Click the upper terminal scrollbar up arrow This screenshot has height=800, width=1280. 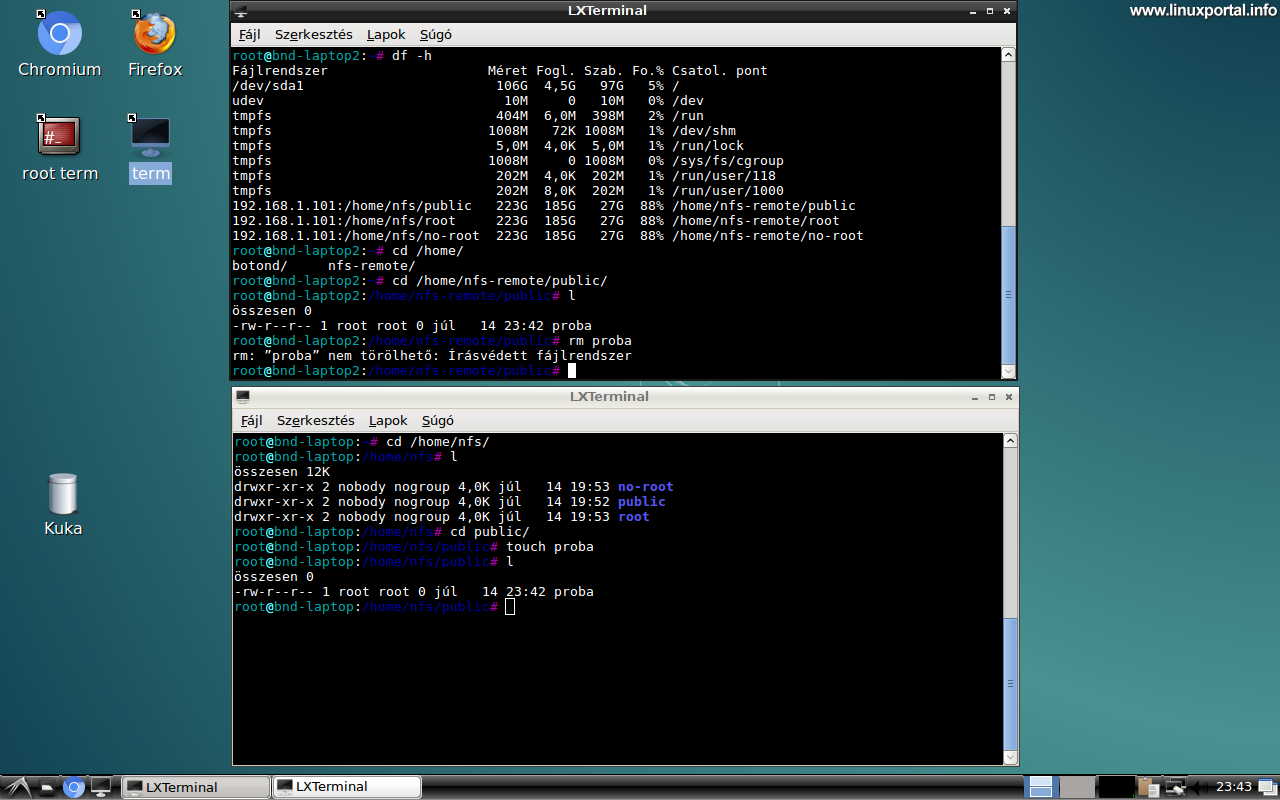coord(1009,57)
